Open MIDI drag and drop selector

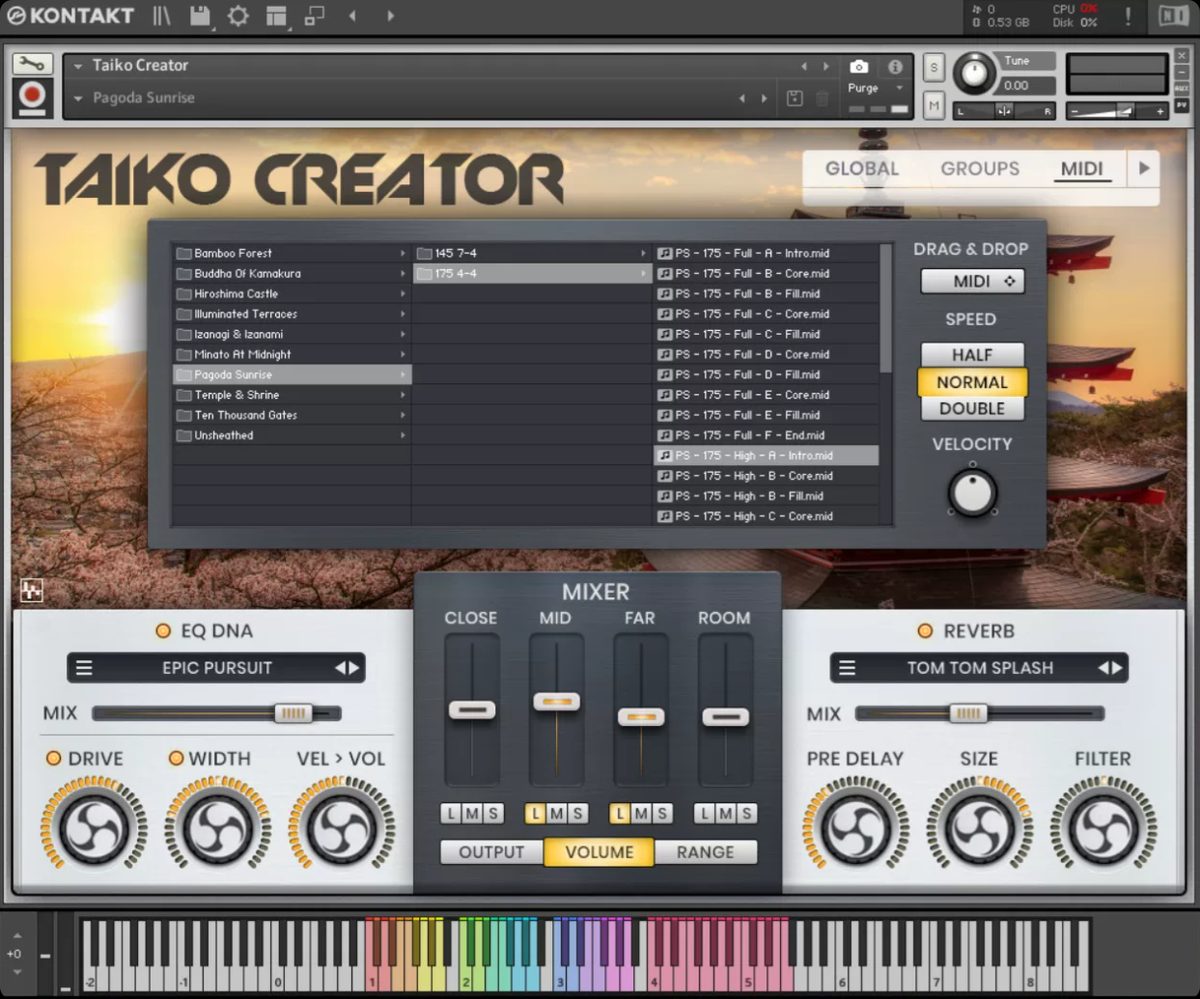click(972, 282)
